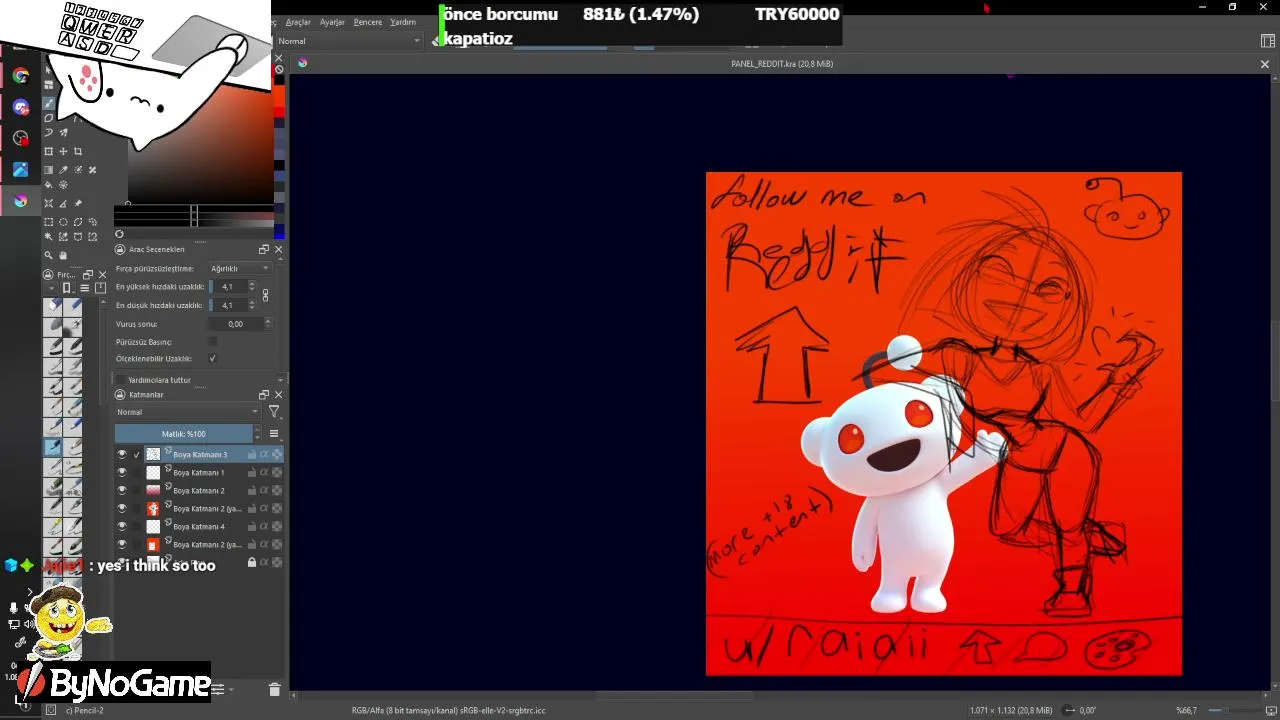1280x720 pixels.
Task: Open the Ayarlar menu
Action: point(332,22)
